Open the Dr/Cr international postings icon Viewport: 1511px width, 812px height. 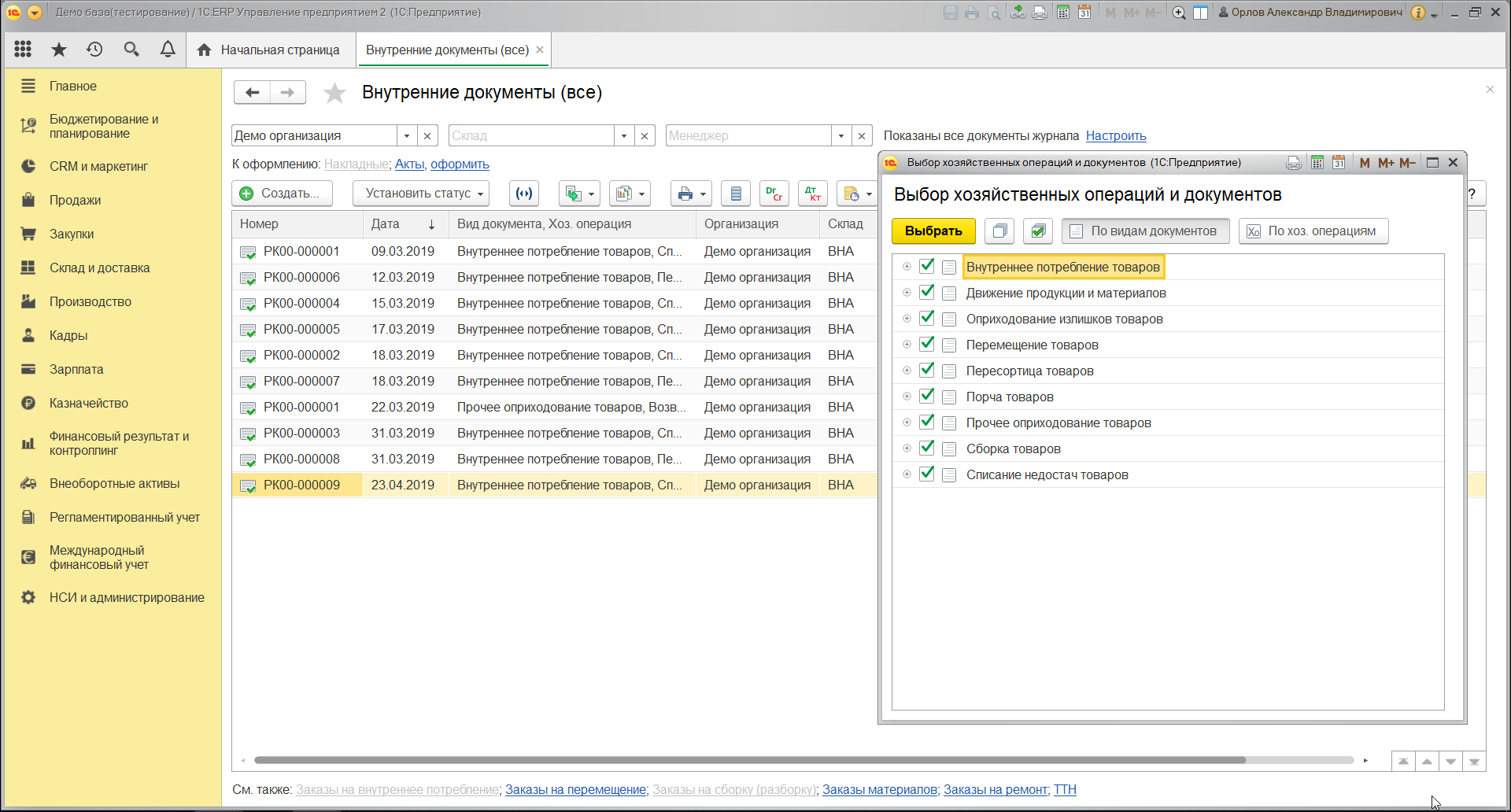point(774,194)
